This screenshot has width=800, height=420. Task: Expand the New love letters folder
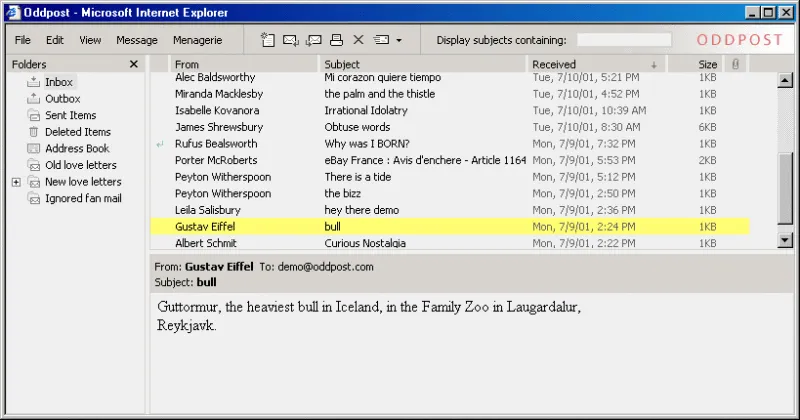(x=16, y=182)
